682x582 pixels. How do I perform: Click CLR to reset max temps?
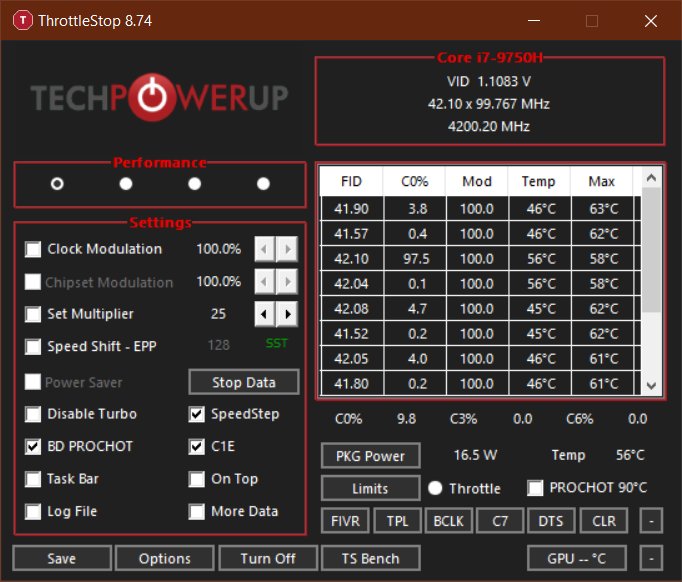tap(604, 521)
